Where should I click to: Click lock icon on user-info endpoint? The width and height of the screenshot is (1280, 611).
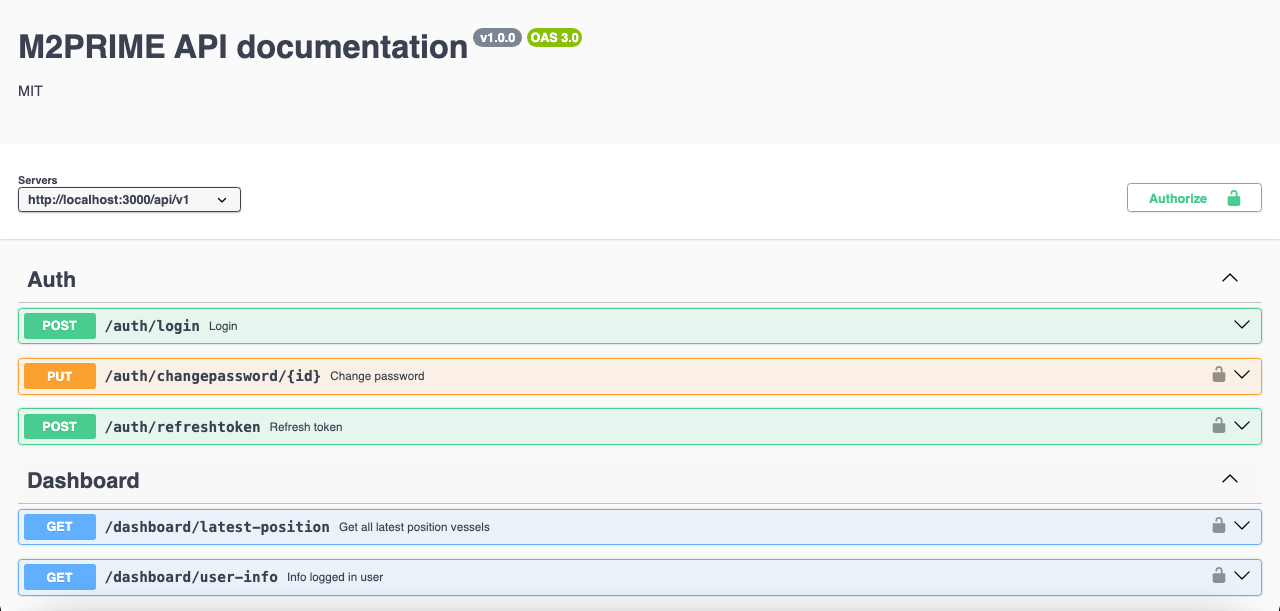click(1218, 576)
